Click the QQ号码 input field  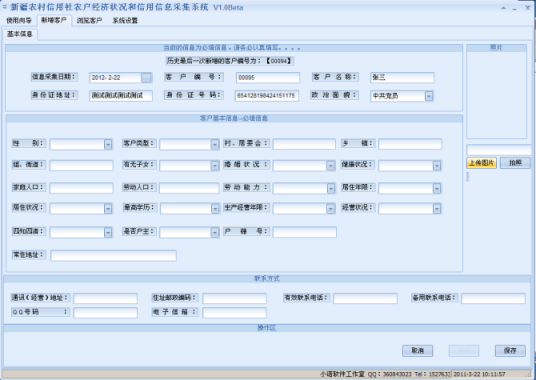[x=106, y=313]
